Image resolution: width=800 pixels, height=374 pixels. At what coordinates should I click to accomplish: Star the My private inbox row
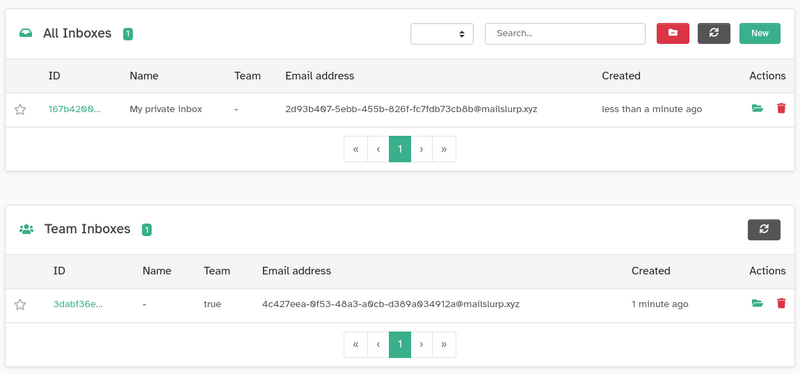pyautogui.click(x=20, y=109)
